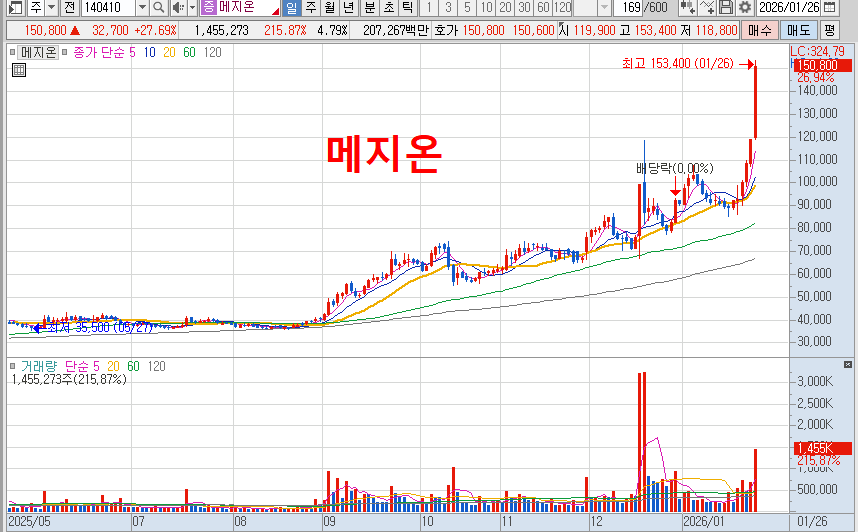Click the 169 candle count field
Image resolution: width=858 pixels, height=532 pixels.
628,8
